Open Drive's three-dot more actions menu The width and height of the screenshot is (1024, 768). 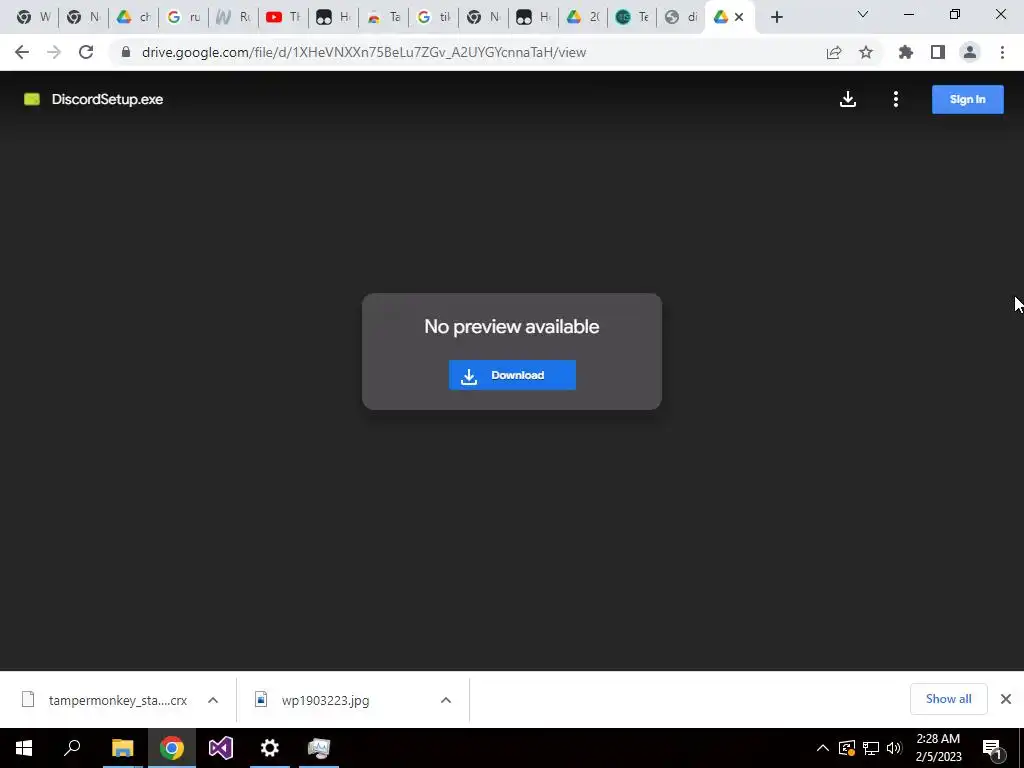pos(895,99)
